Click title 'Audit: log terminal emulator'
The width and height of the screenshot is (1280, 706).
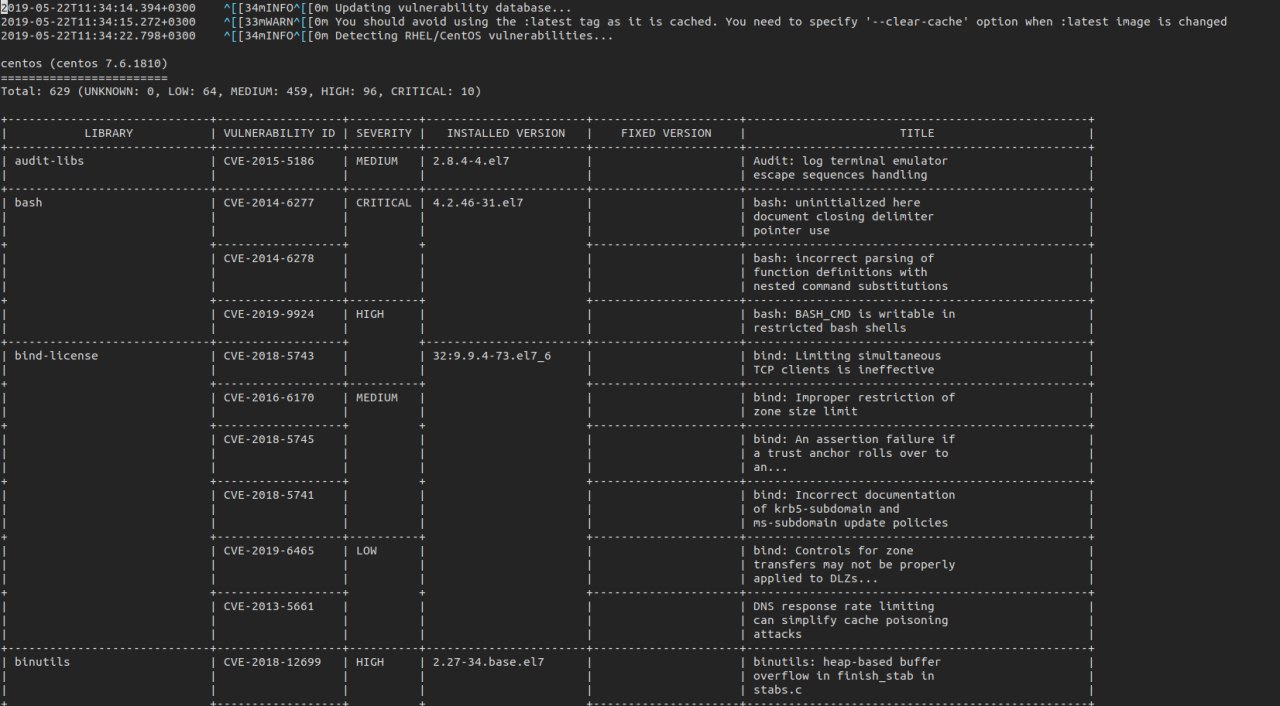click(851, 161)
